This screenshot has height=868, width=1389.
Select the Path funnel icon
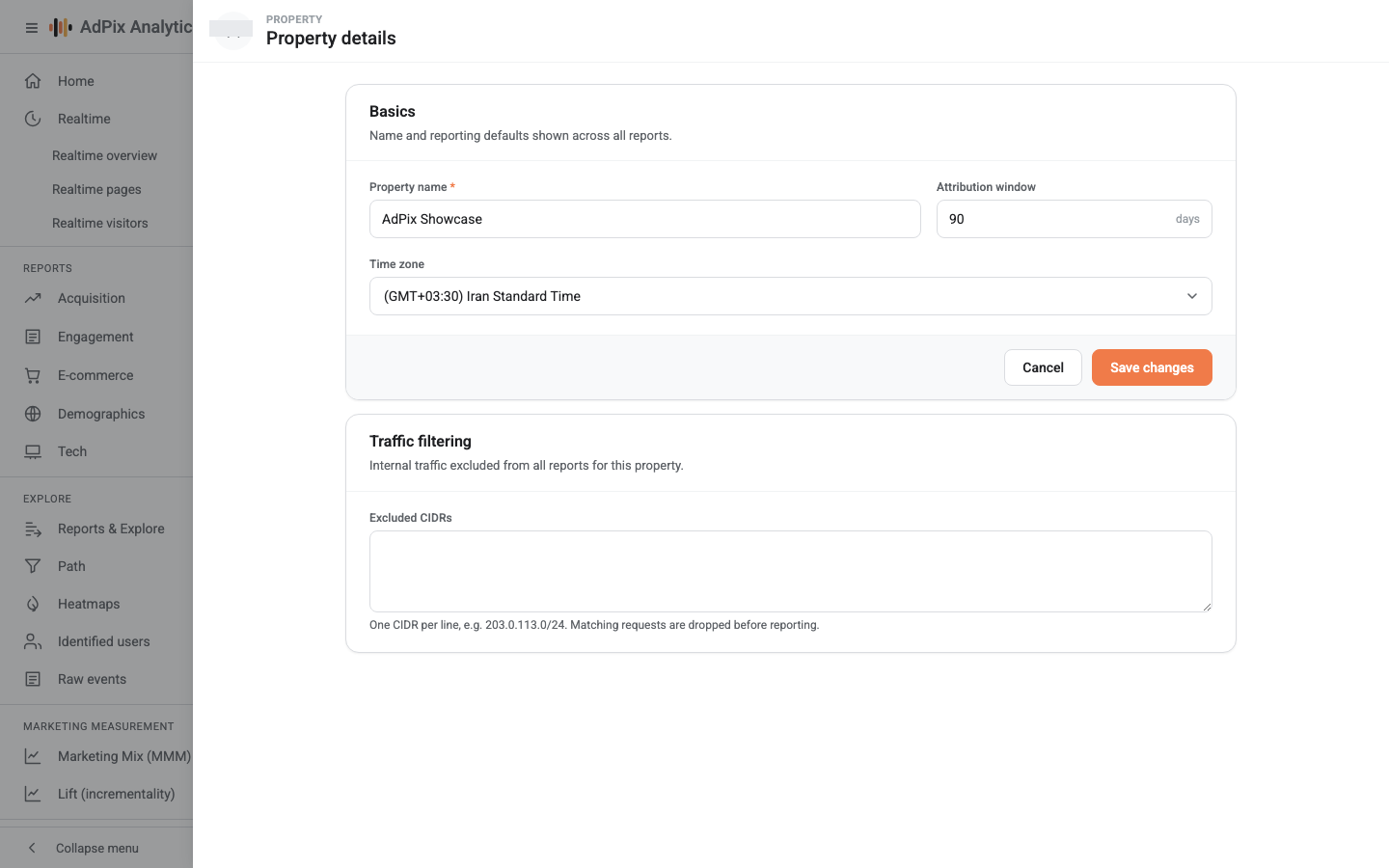33,566
